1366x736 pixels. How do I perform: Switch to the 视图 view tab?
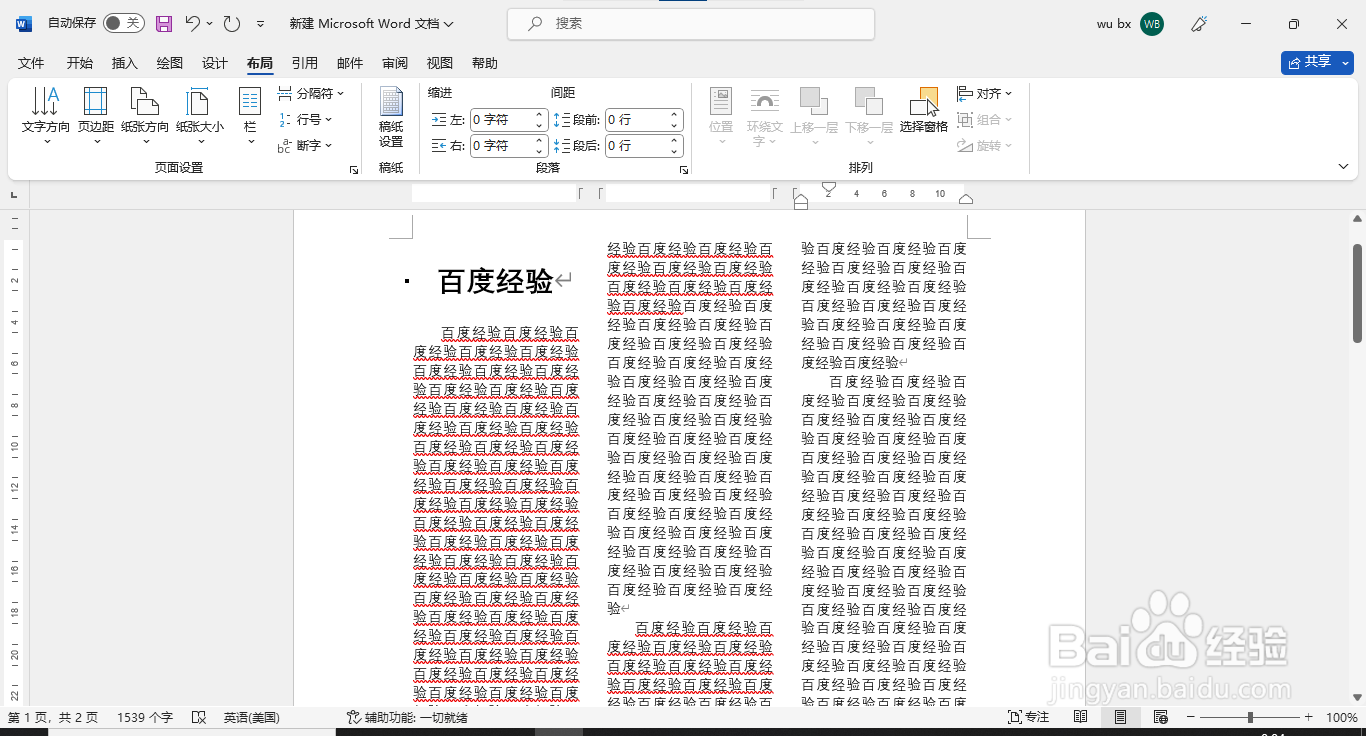pos(440,63)
